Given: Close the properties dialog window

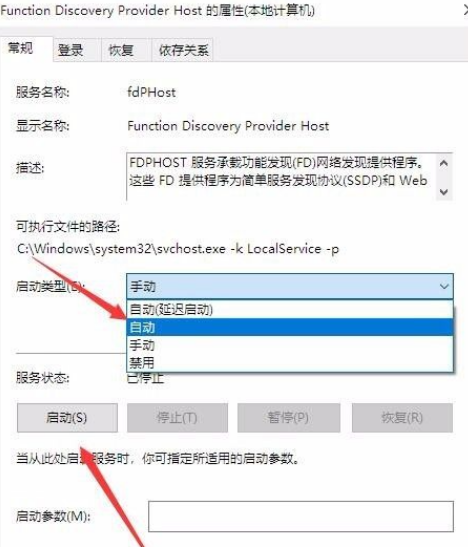Looking at the screenshot, I should coord(466,10).
